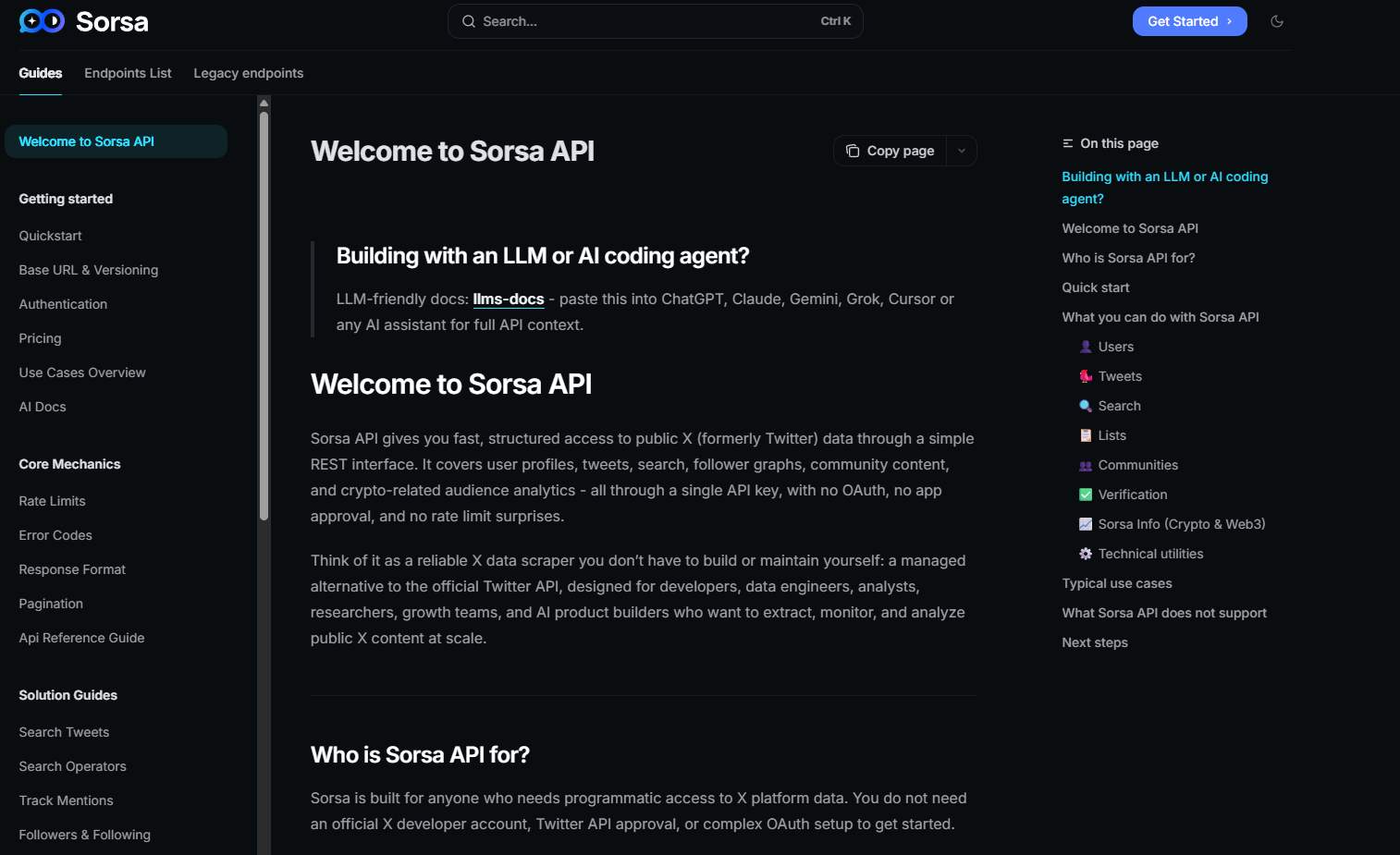Image resolution: width=1400 pixels, height=855 pixels.
Task: Click the llms-docs hyperlink
Action: click(x=509, y=299)
